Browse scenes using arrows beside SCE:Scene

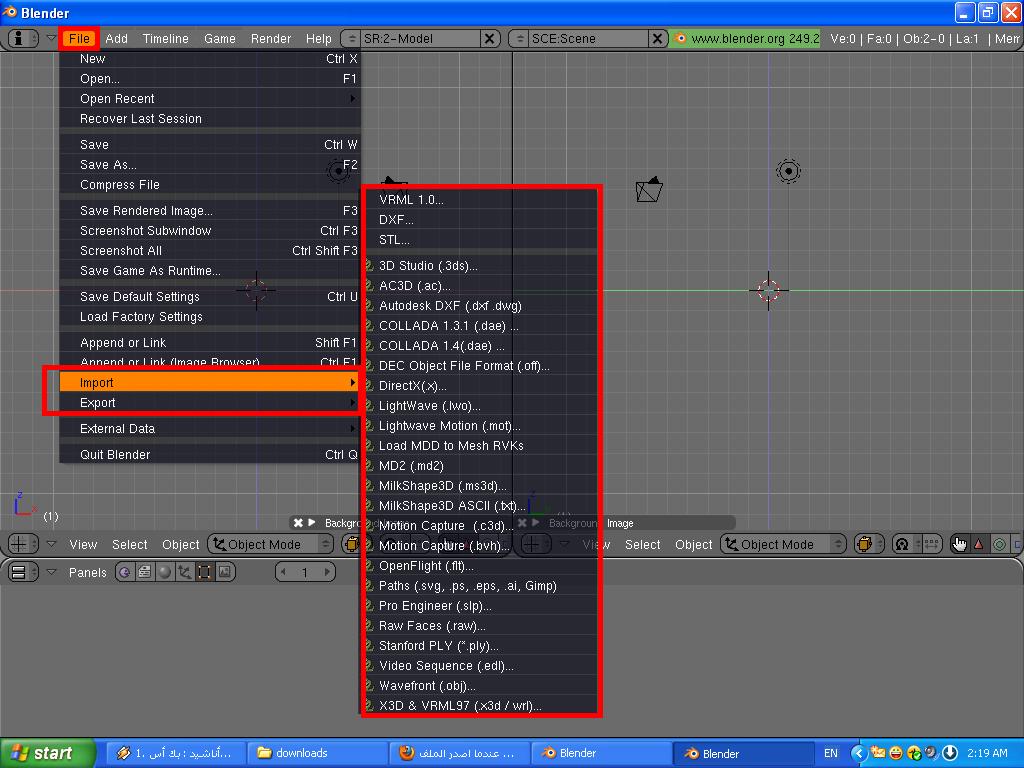pyautogui.click(x=520, y=39)
